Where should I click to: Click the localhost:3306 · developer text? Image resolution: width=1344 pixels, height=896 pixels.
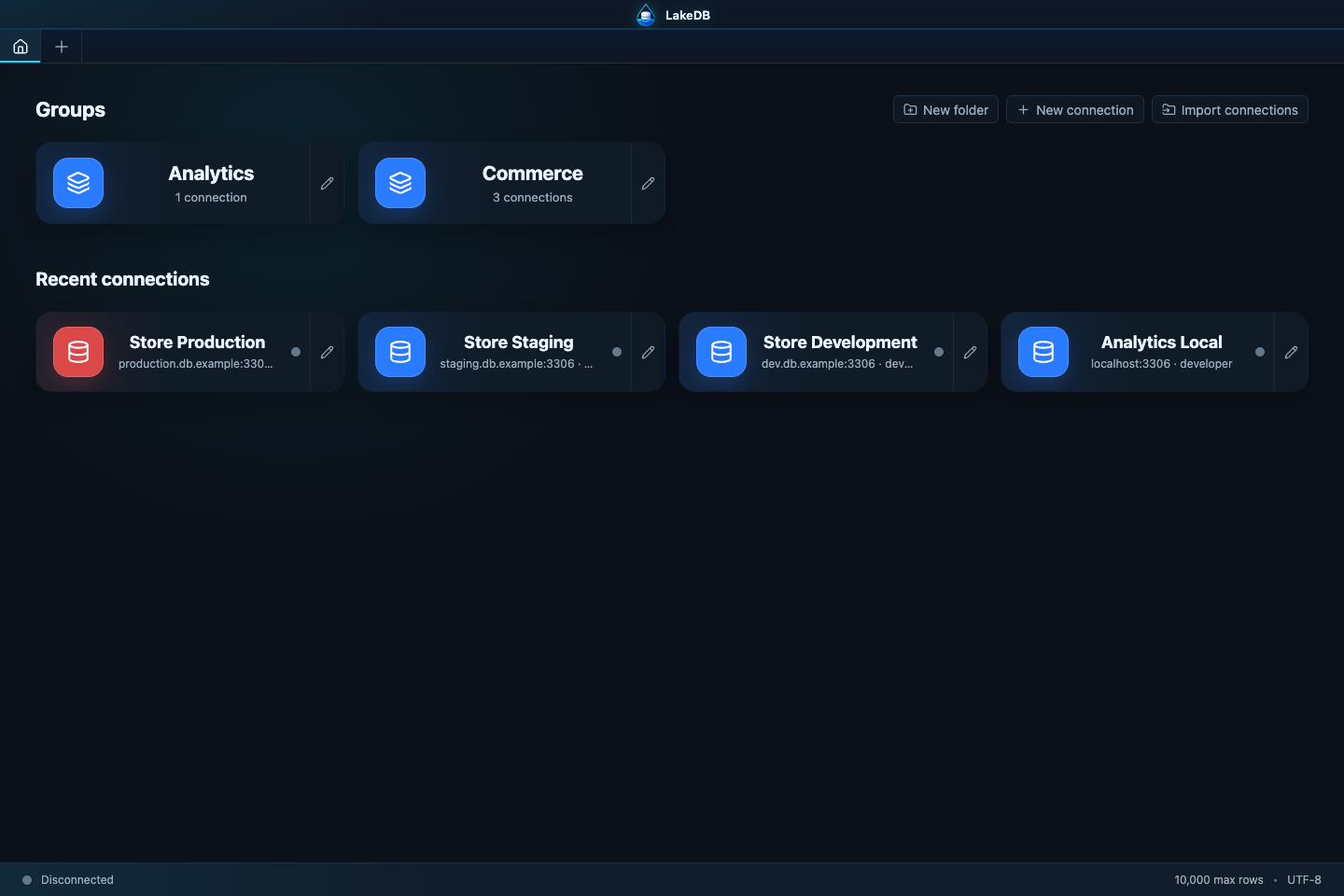point(1161,364)
